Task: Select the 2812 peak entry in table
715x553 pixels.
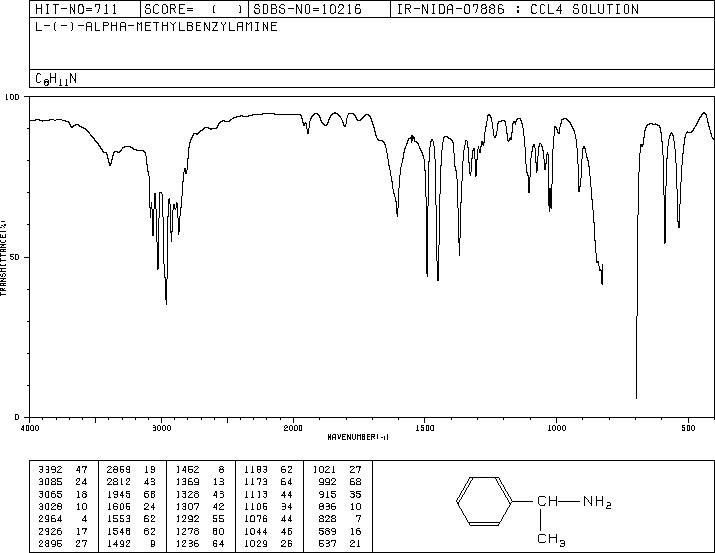Action: (131, 482)
